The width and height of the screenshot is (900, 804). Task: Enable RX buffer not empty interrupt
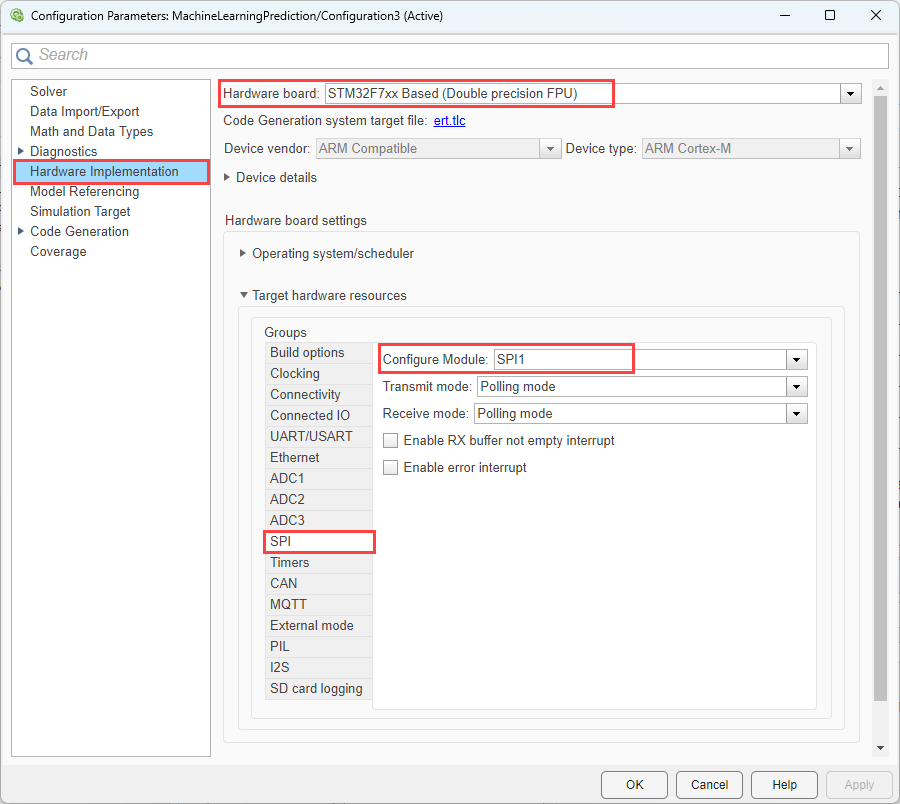tap(390, 440)
